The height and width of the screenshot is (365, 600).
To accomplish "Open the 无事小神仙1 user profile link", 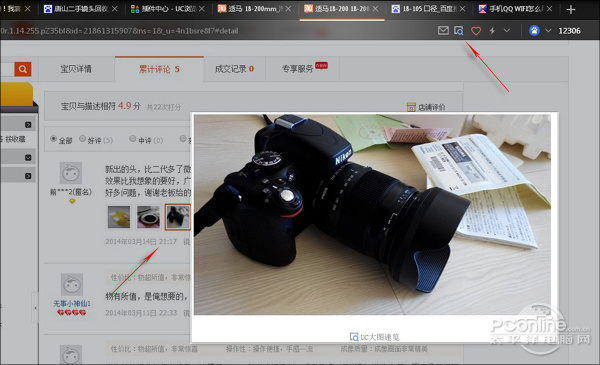I will [72, 304].
